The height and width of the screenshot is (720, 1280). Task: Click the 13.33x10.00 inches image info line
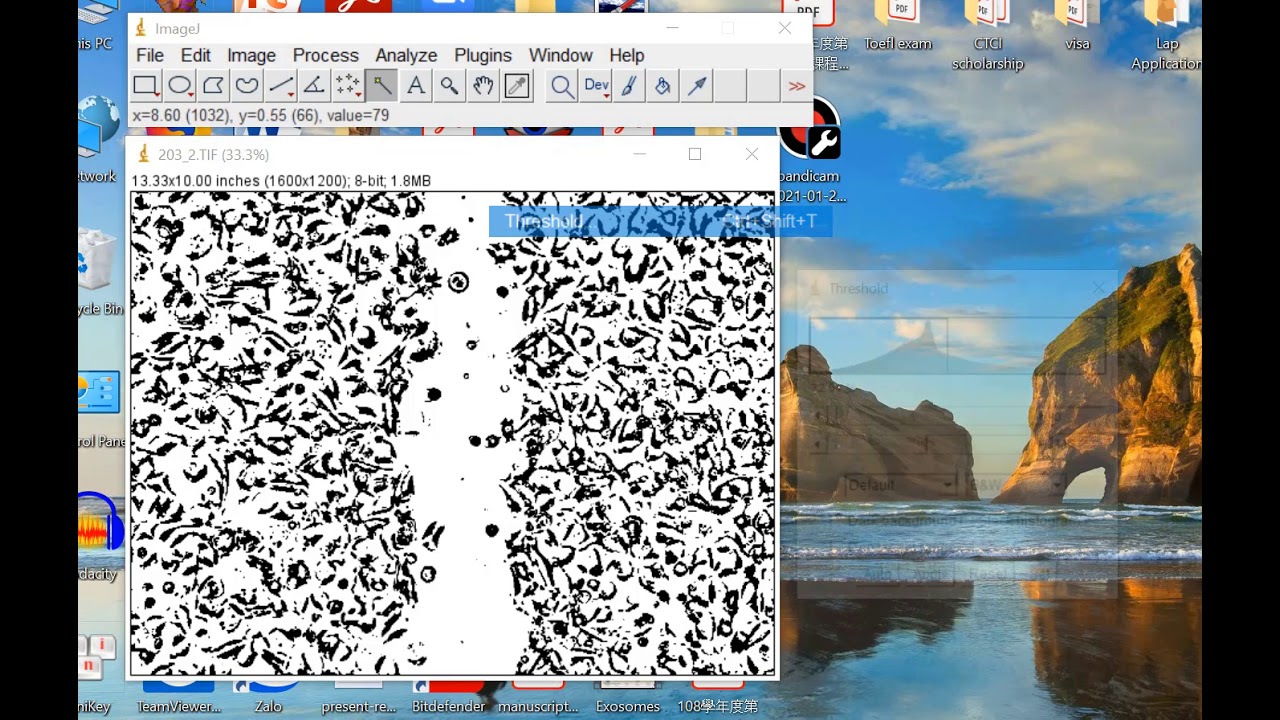pos(281,181)
